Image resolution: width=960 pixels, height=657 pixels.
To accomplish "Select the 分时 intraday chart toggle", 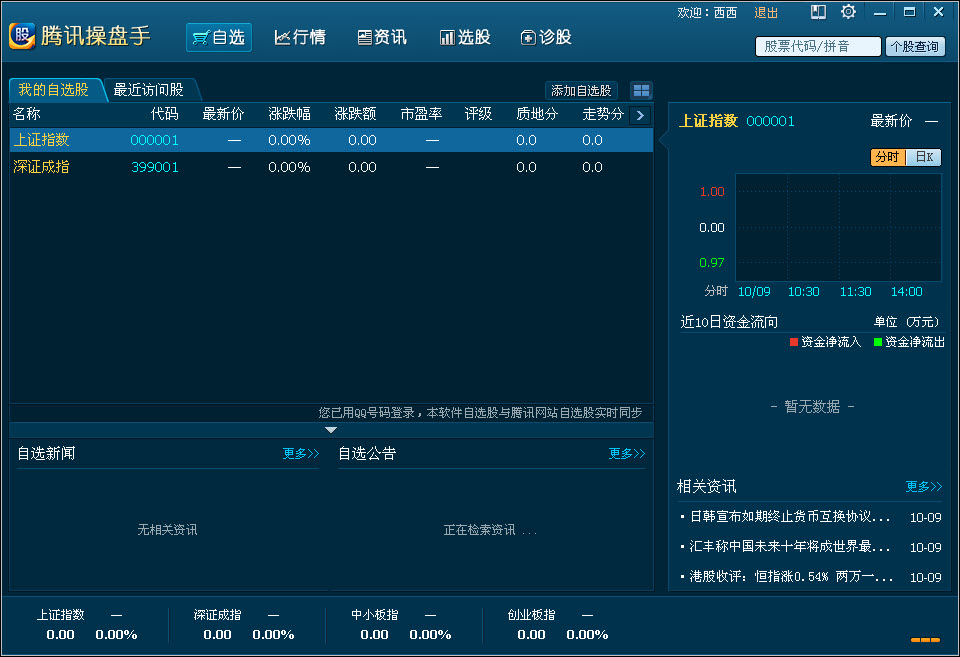I will pos(887,157).
